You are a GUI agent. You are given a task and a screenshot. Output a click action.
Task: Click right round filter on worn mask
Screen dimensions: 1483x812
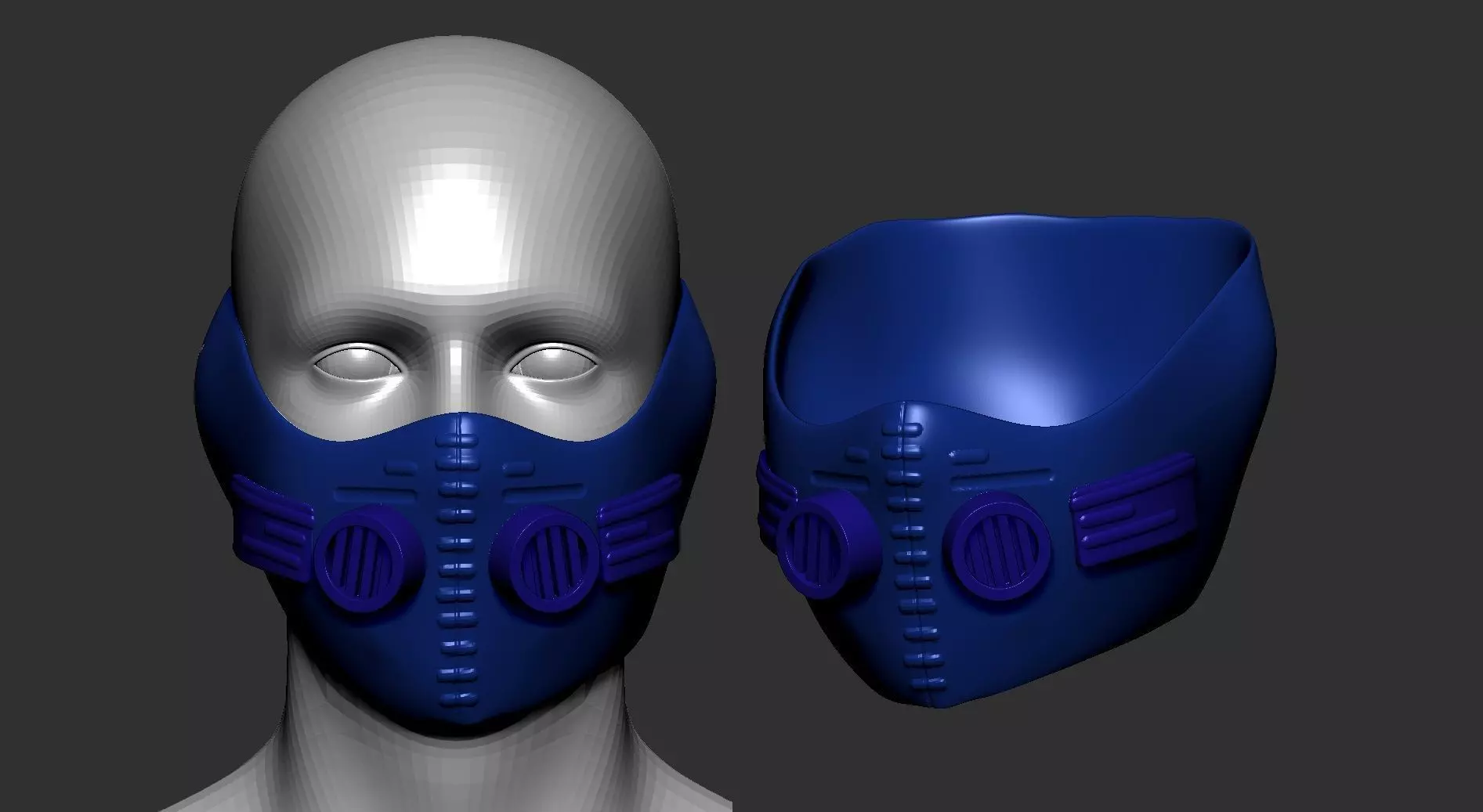point(544,559)
